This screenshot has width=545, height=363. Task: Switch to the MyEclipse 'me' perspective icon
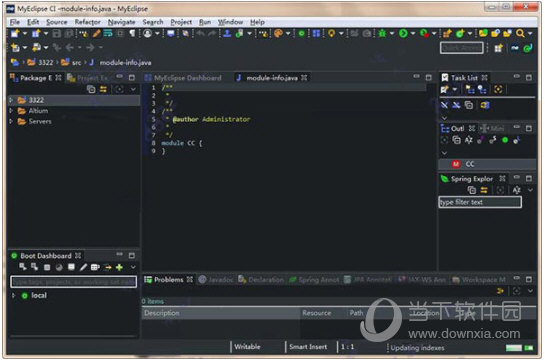pyautogui.click(x=515, y=48)
